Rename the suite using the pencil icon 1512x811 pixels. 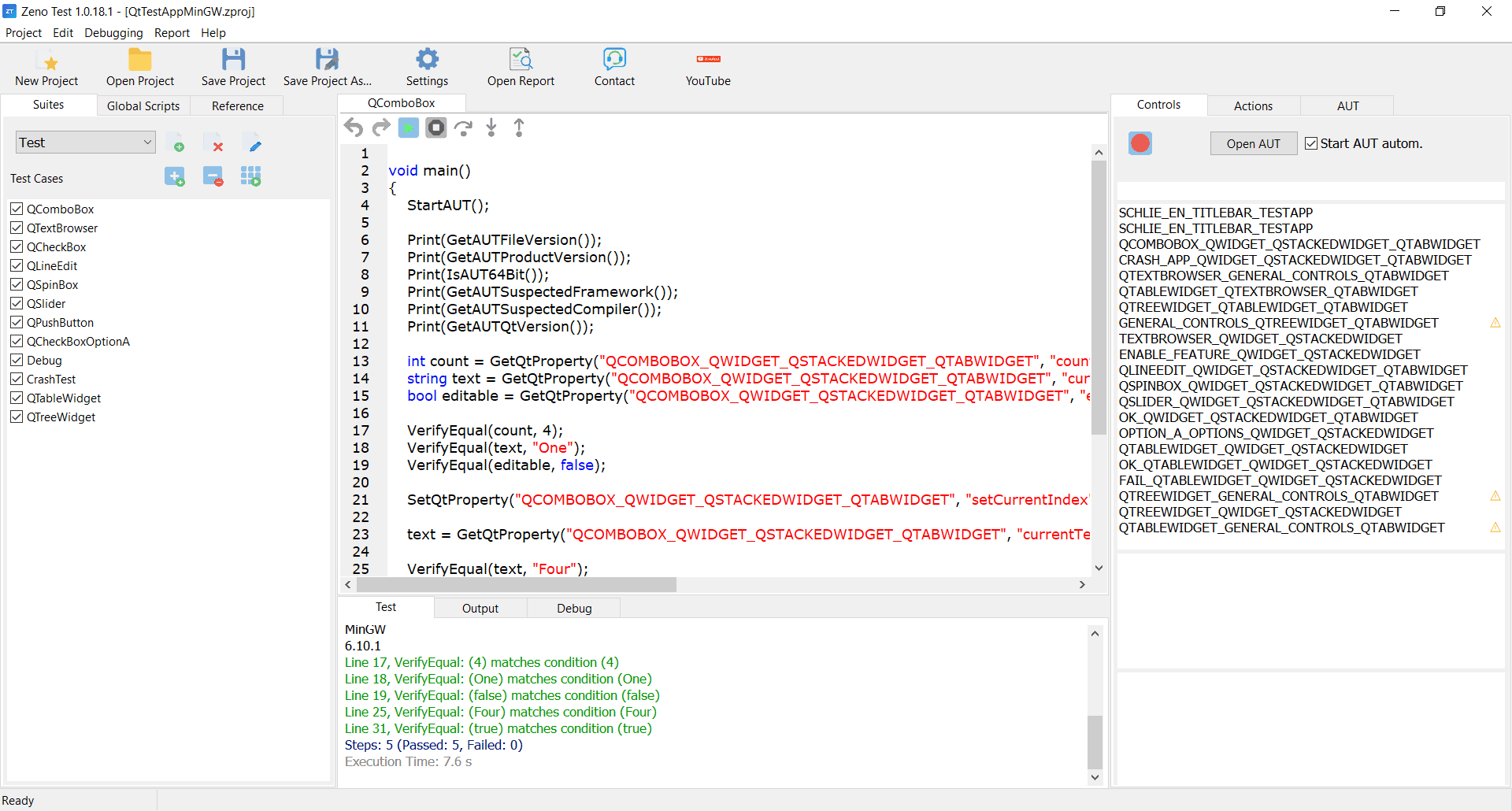pyautogui.click(x=254, y=143)
